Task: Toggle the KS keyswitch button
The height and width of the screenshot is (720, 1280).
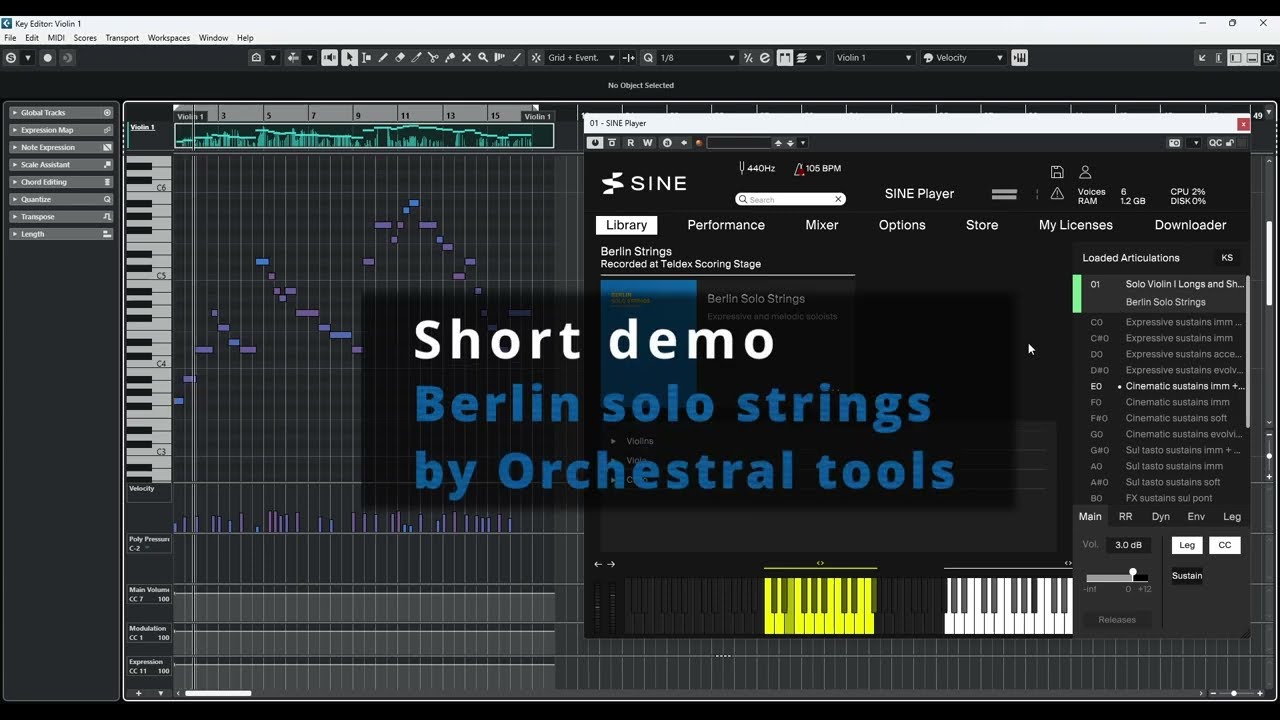Action: pos(1227,258)
